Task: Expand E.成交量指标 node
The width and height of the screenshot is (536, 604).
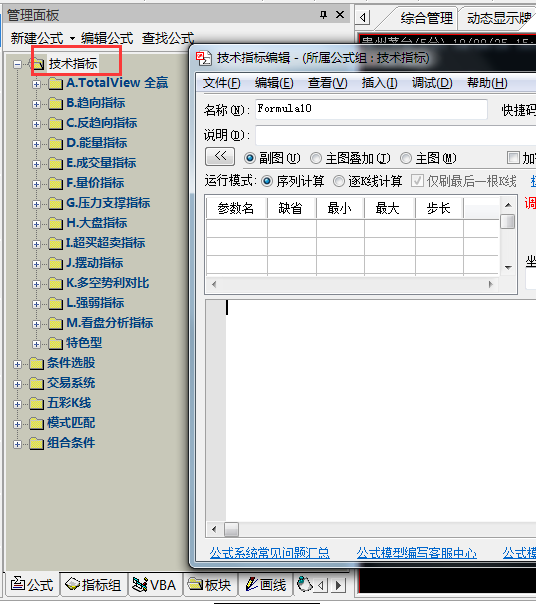Action: click(36, 164)
